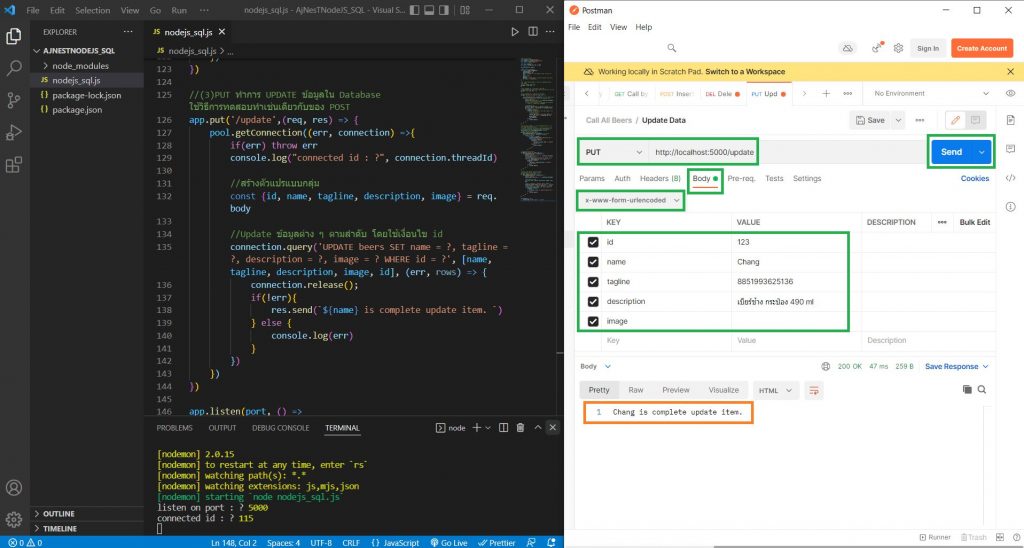This screenshot has width=1024, height=548.
Task: Open the code snippet icon in Postman
Action: point(1010,178)
